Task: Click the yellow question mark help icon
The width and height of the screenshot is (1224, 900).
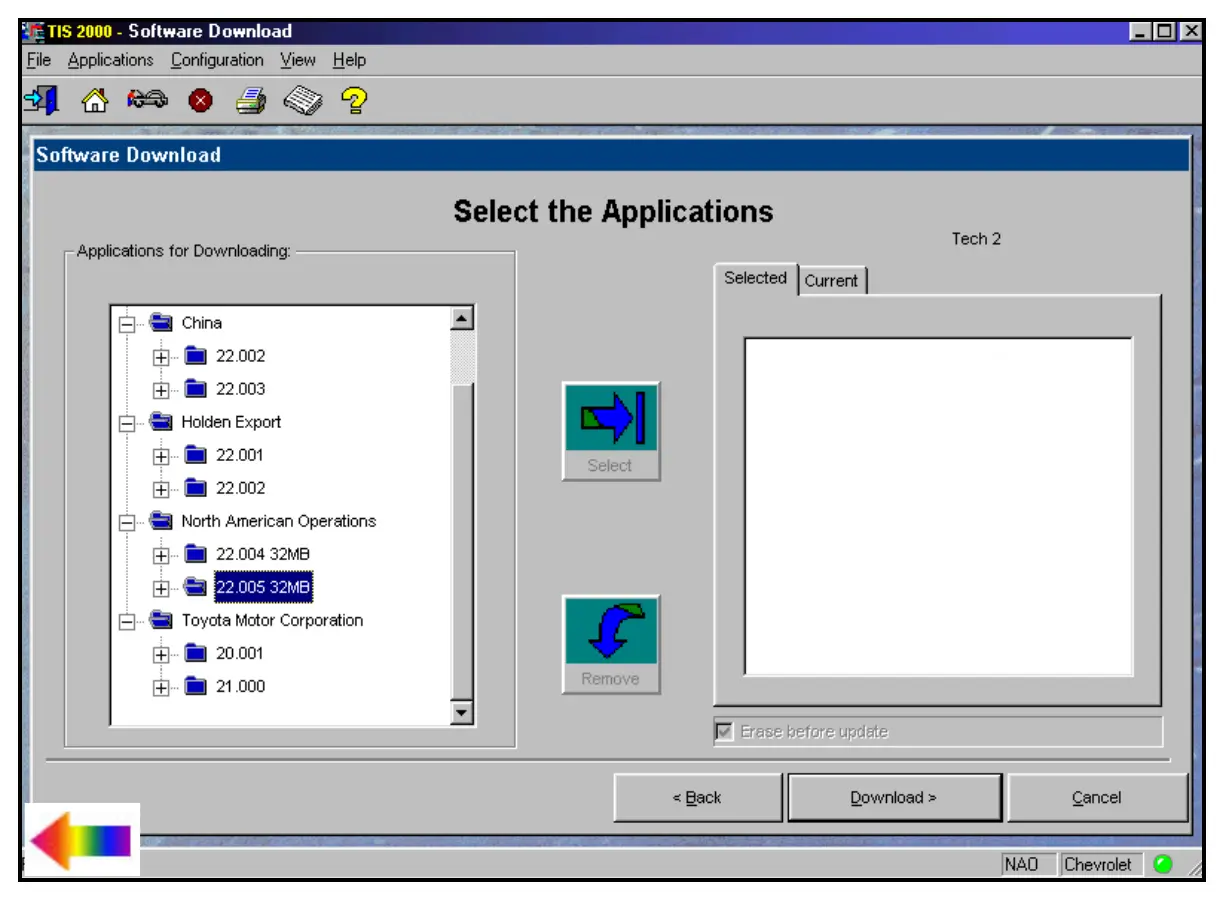Action: pyautogui.click(x=354, y=100)
